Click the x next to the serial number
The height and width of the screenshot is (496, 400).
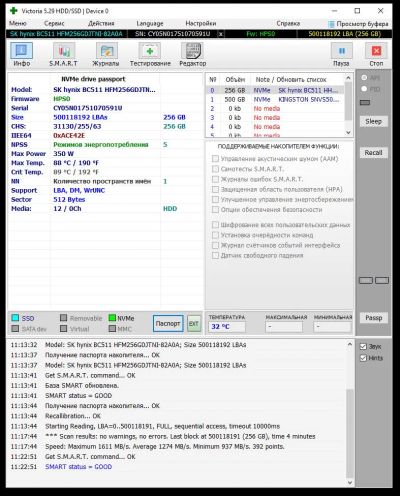[221, 34]
